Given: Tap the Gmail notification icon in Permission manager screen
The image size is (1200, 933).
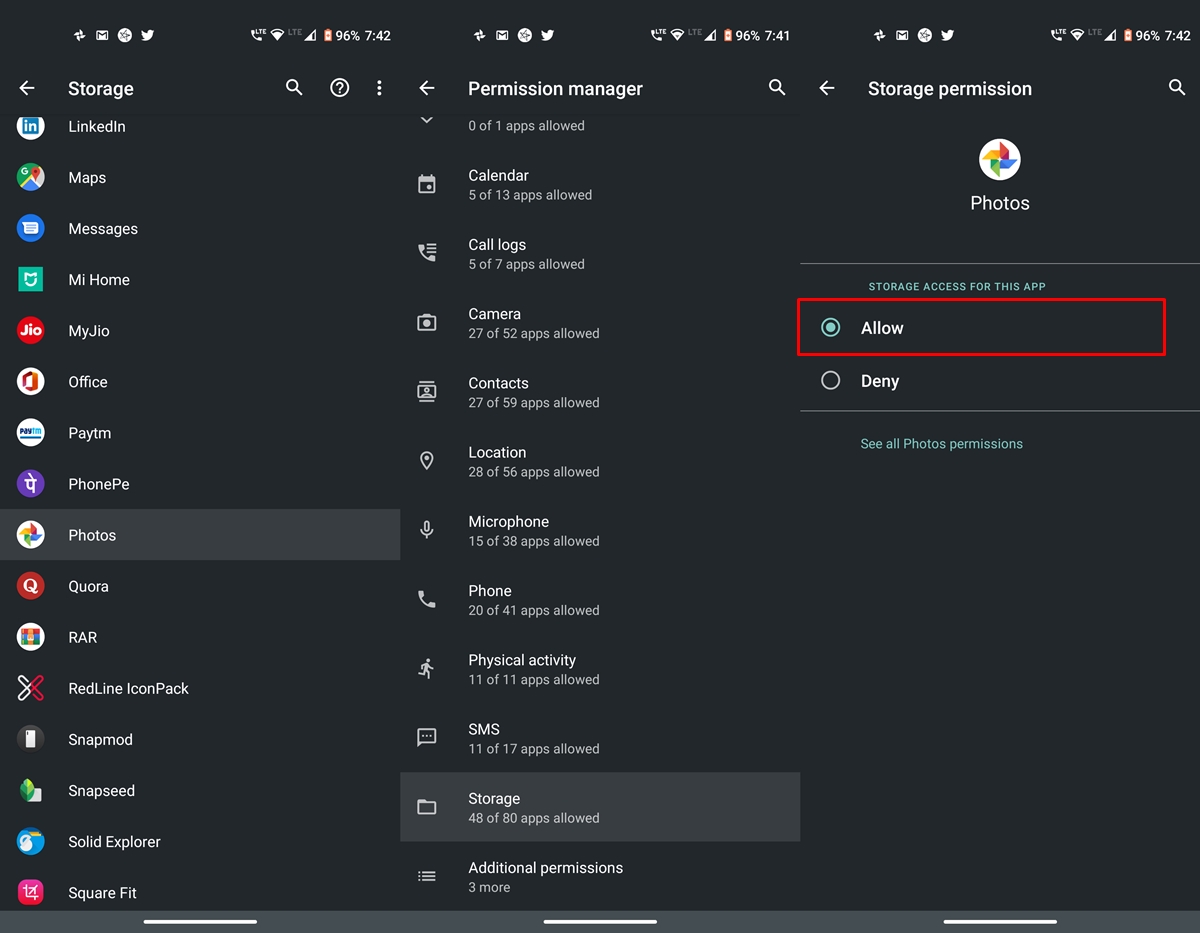Looking at the screenshot, I should pyautogui.click(x=502, y=35).
